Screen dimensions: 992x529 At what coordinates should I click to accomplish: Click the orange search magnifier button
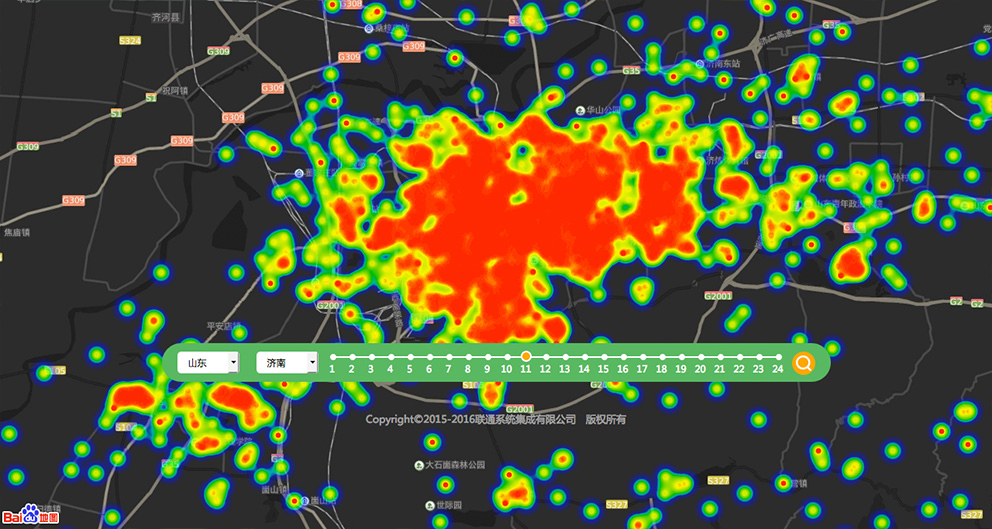(x=804, y=363)
